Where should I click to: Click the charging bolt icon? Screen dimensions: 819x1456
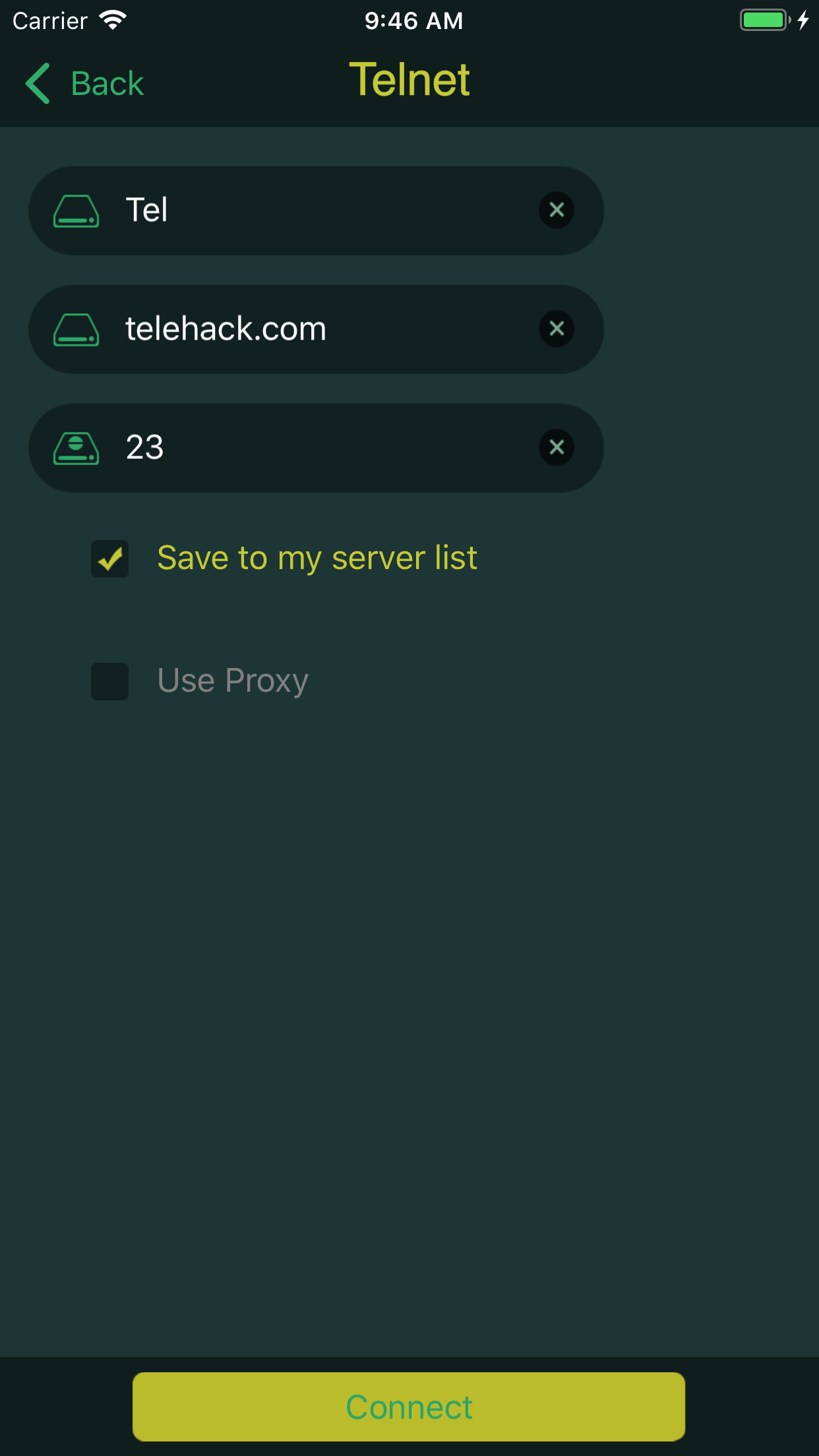pos(803,20)
